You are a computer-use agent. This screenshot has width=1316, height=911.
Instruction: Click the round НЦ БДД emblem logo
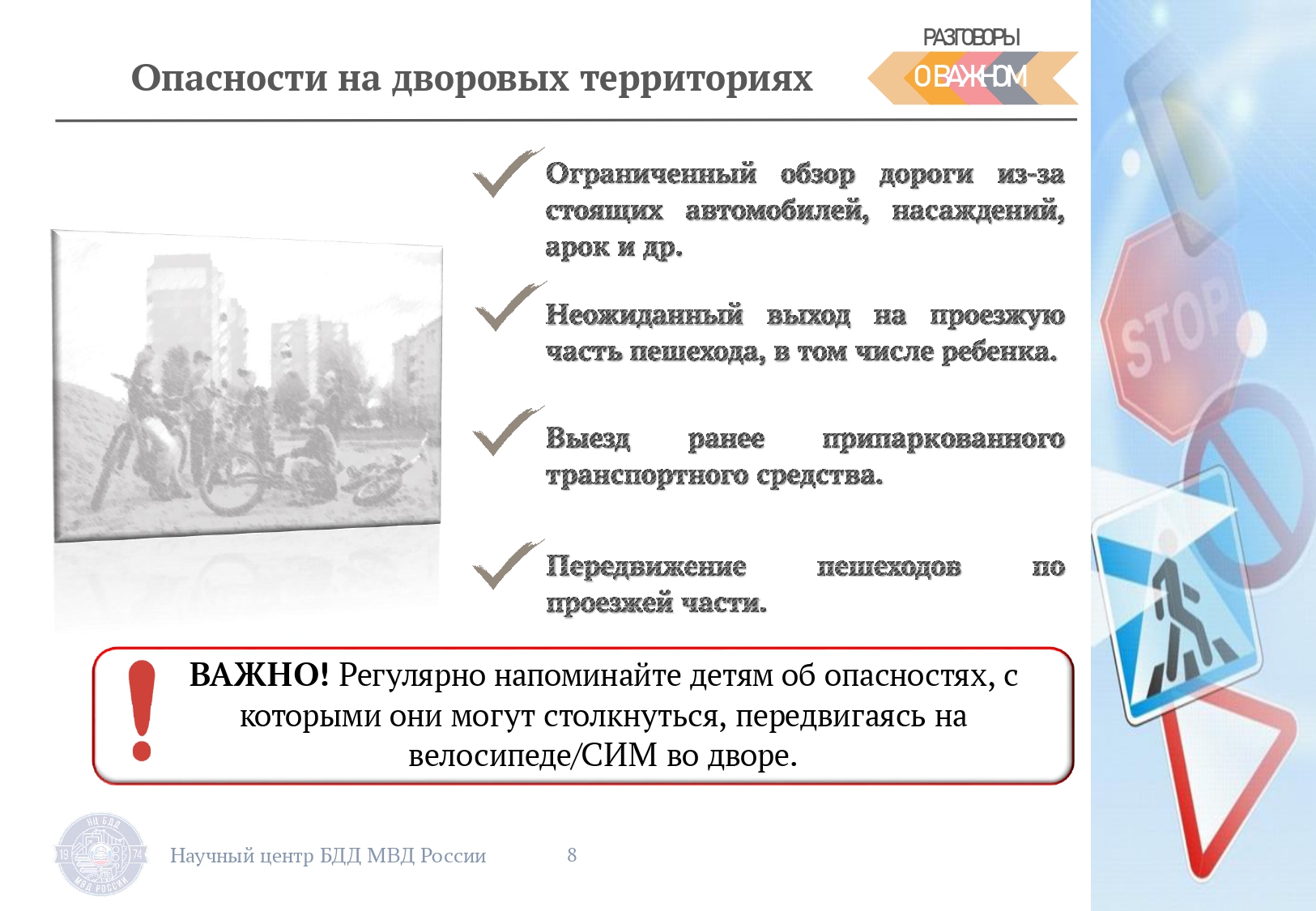[x=101, y=855]
